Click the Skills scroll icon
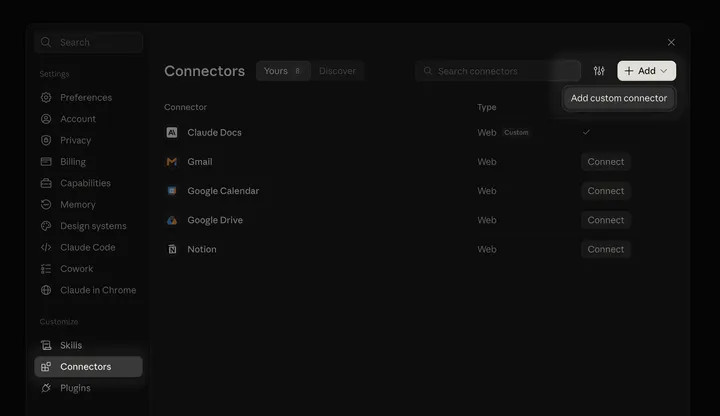This screenshot has height=416, width=720. point(46,345)
